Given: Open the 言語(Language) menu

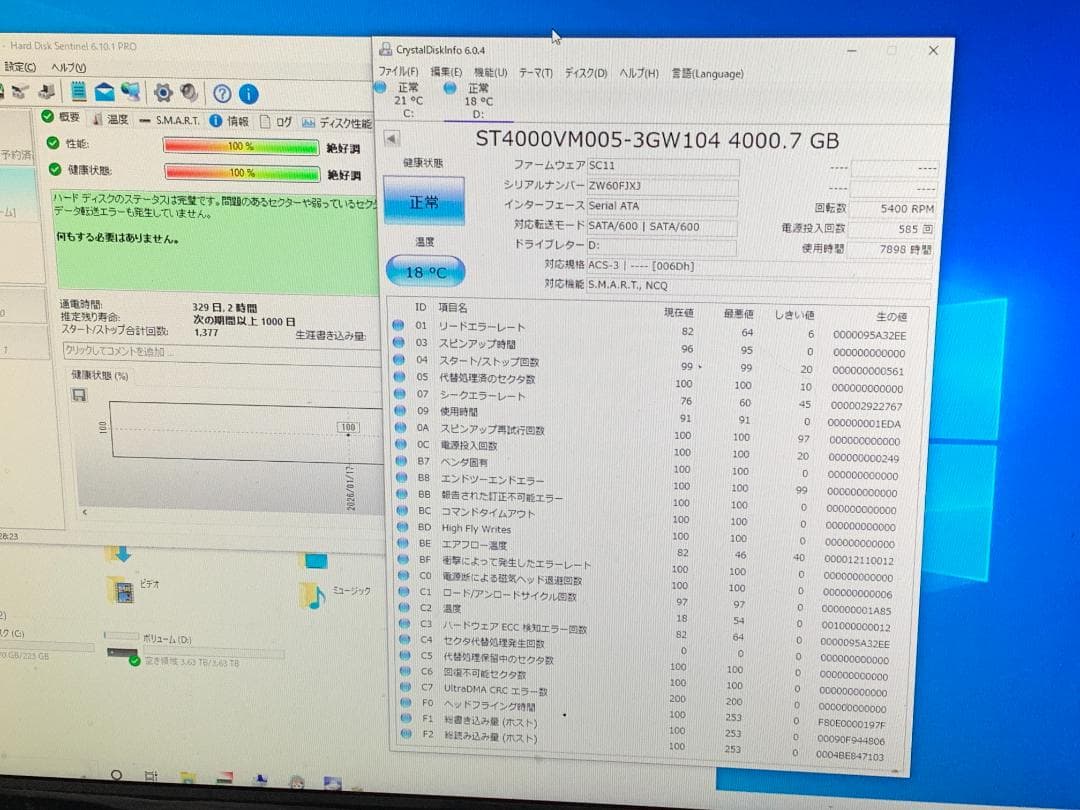Looking at the screenshot, I should point(706,73).
